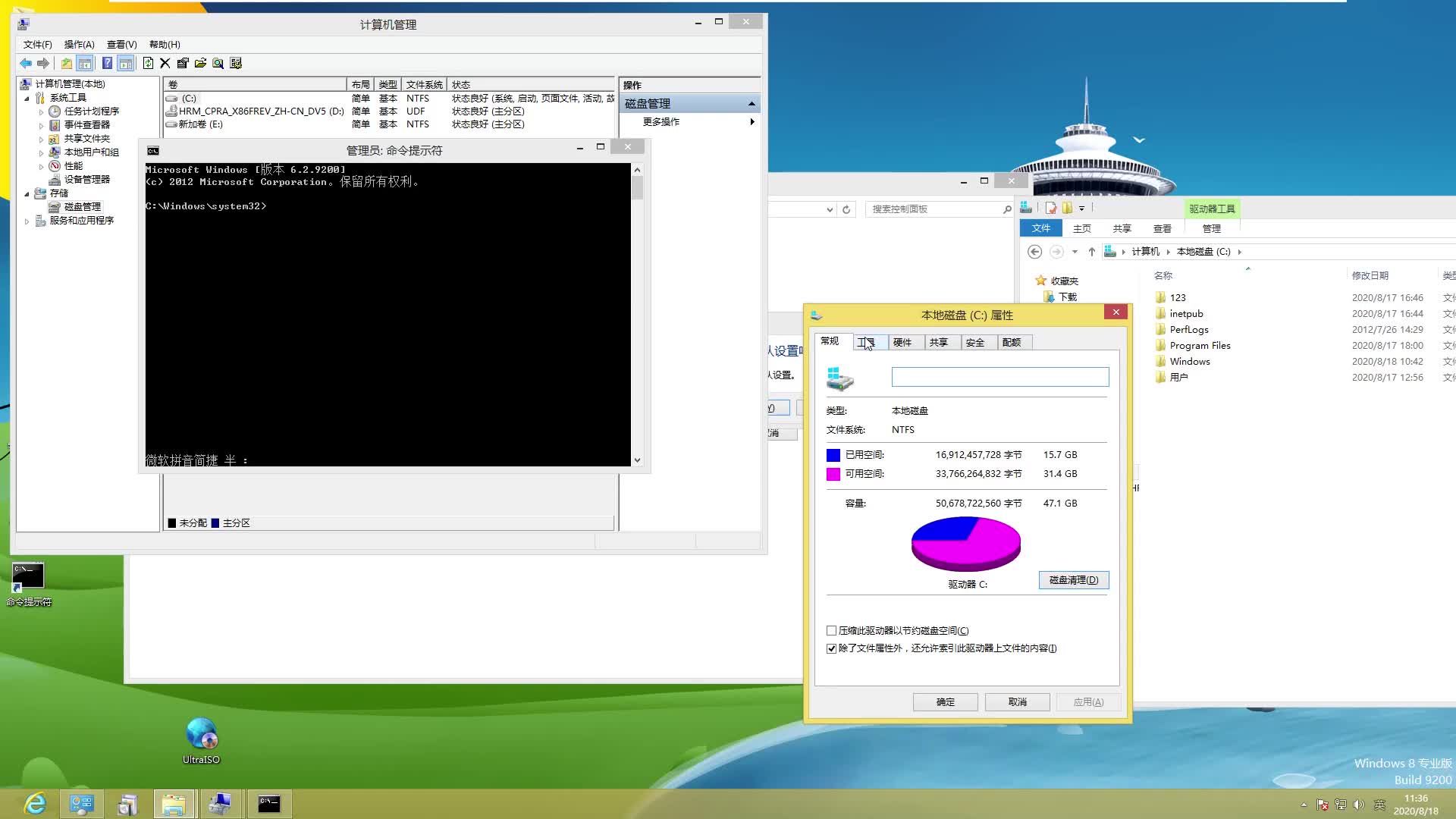This screenshot has height=819, width=1456.
Task: Open the command prompt from the taskbar
Action: click(x=269, y=803)
